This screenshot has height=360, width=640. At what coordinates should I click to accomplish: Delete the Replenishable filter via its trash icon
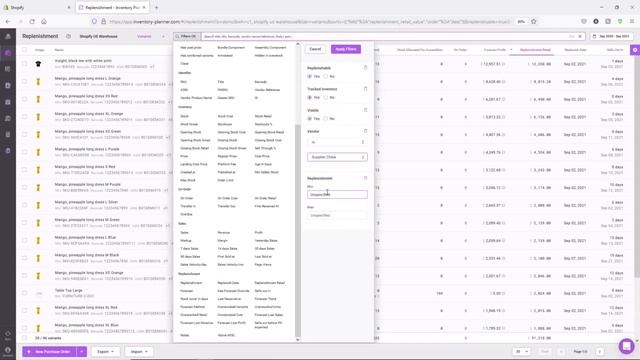(x=365, y=68)
